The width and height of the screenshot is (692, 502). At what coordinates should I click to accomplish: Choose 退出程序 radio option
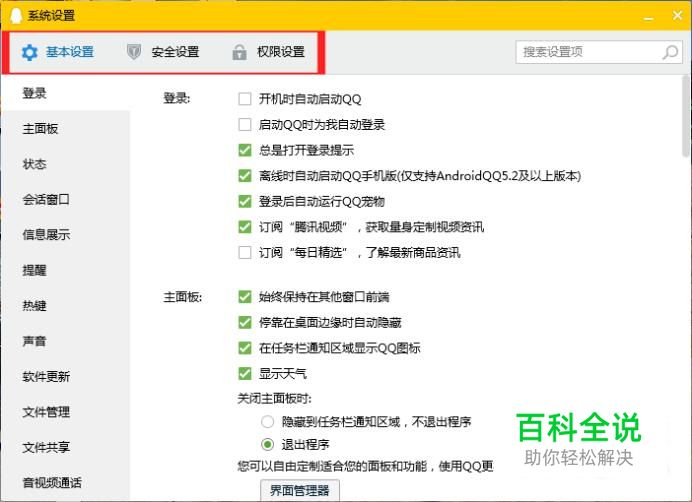pos(267,444)
